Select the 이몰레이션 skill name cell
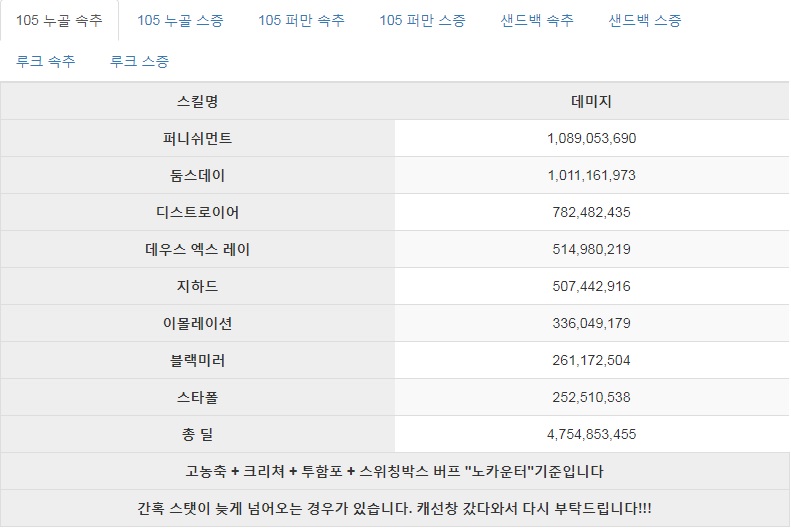This screenshot has width=791, height=529. tap(197, 323)
